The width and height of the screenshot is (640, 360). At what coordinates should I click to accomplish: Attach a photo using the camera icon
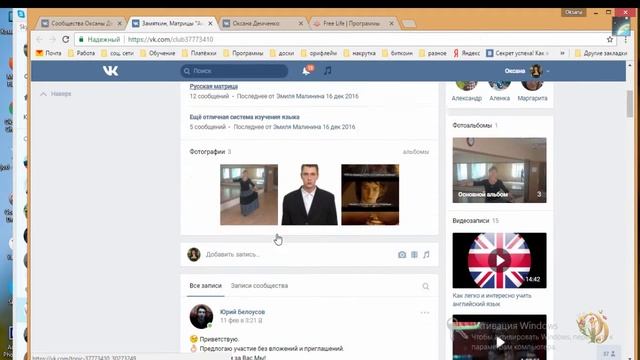point(402,255)
